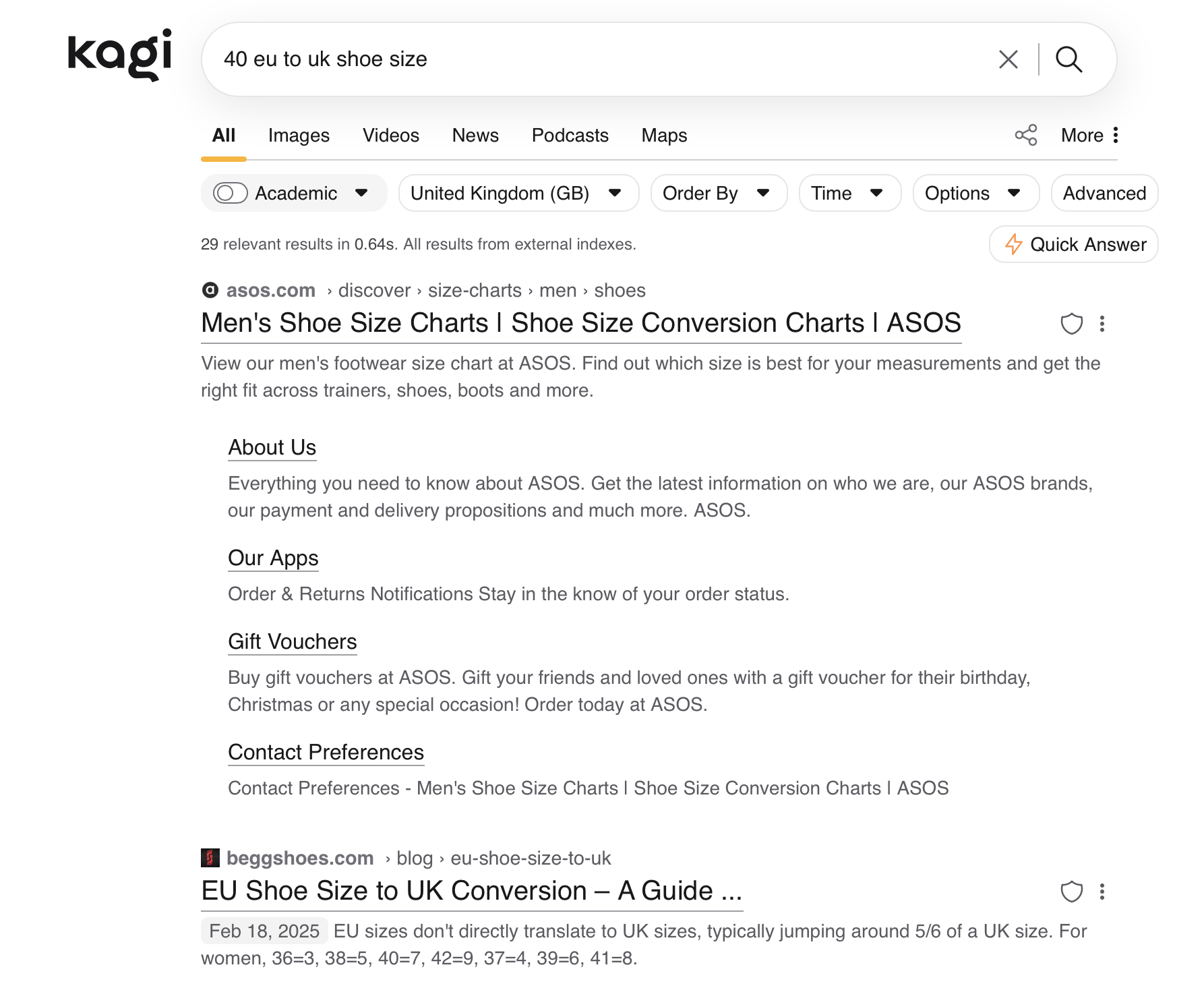Open three-dot menu for beggshoes result
Screen dimensions: 1204x986
(x=1102, y=892)
